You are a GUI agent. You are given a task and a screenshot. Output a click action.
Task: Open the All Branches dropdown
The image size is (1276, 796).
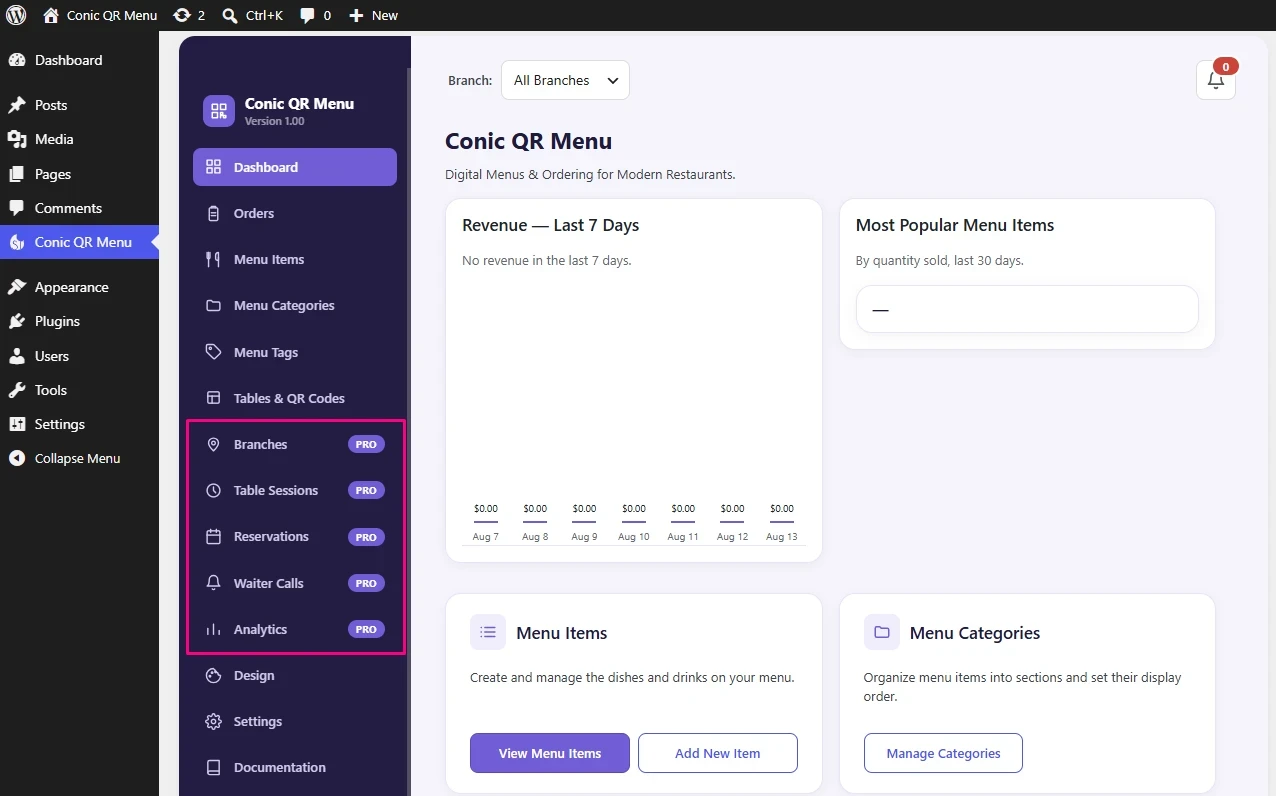pyautogui.click(x=565, y=80)
